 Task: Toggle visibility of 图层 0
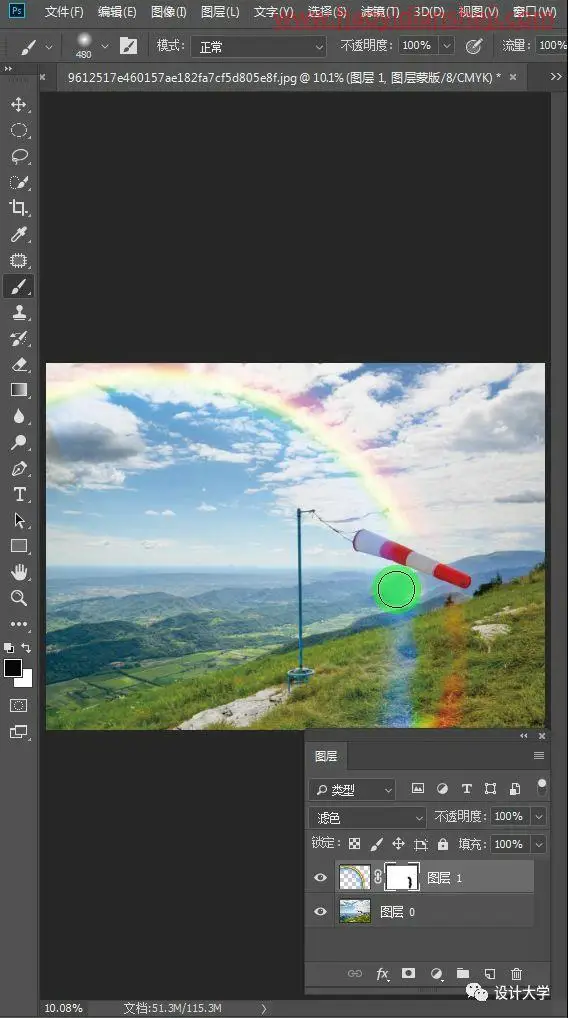[x=320, y=912]
